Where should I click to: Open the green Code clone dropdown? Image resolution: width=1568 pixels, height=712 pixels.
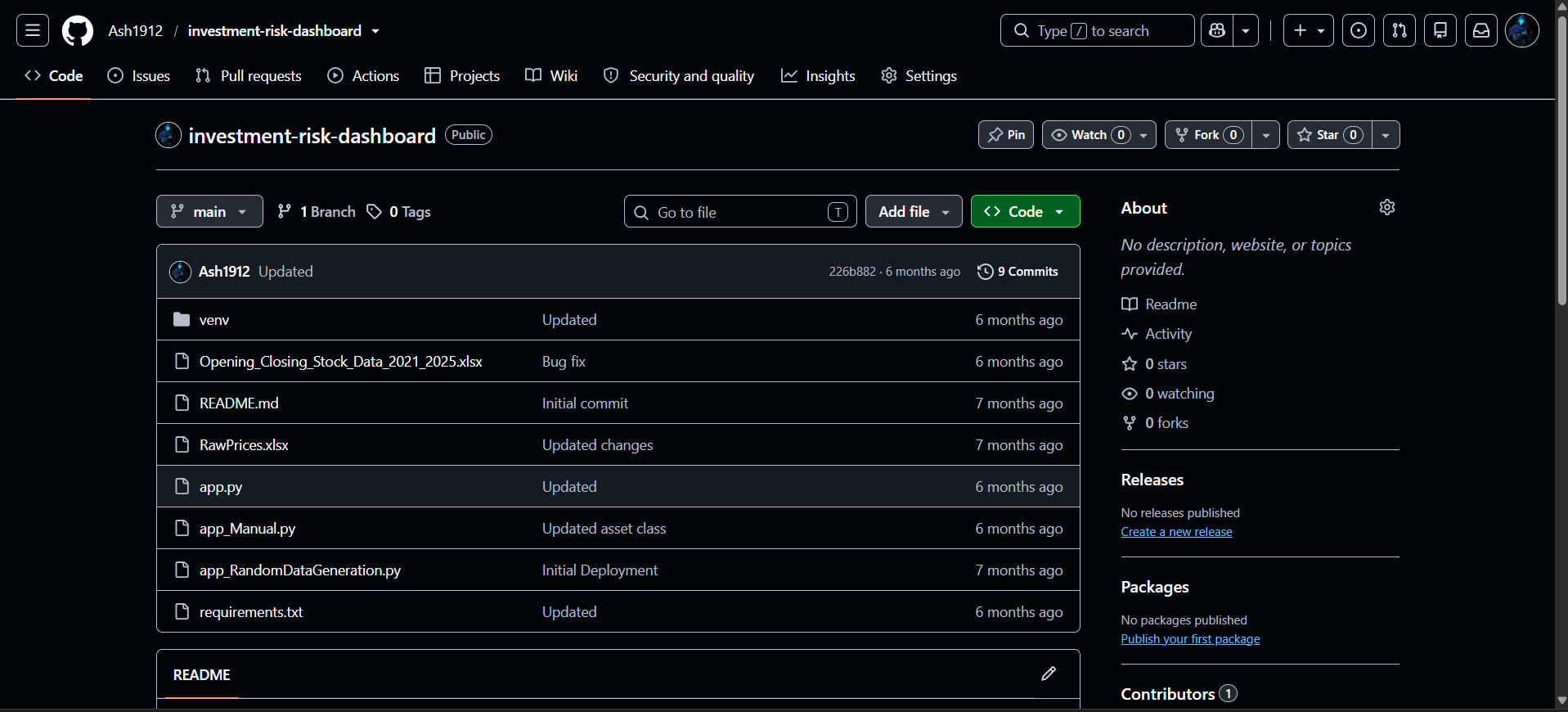point(1025,211)
